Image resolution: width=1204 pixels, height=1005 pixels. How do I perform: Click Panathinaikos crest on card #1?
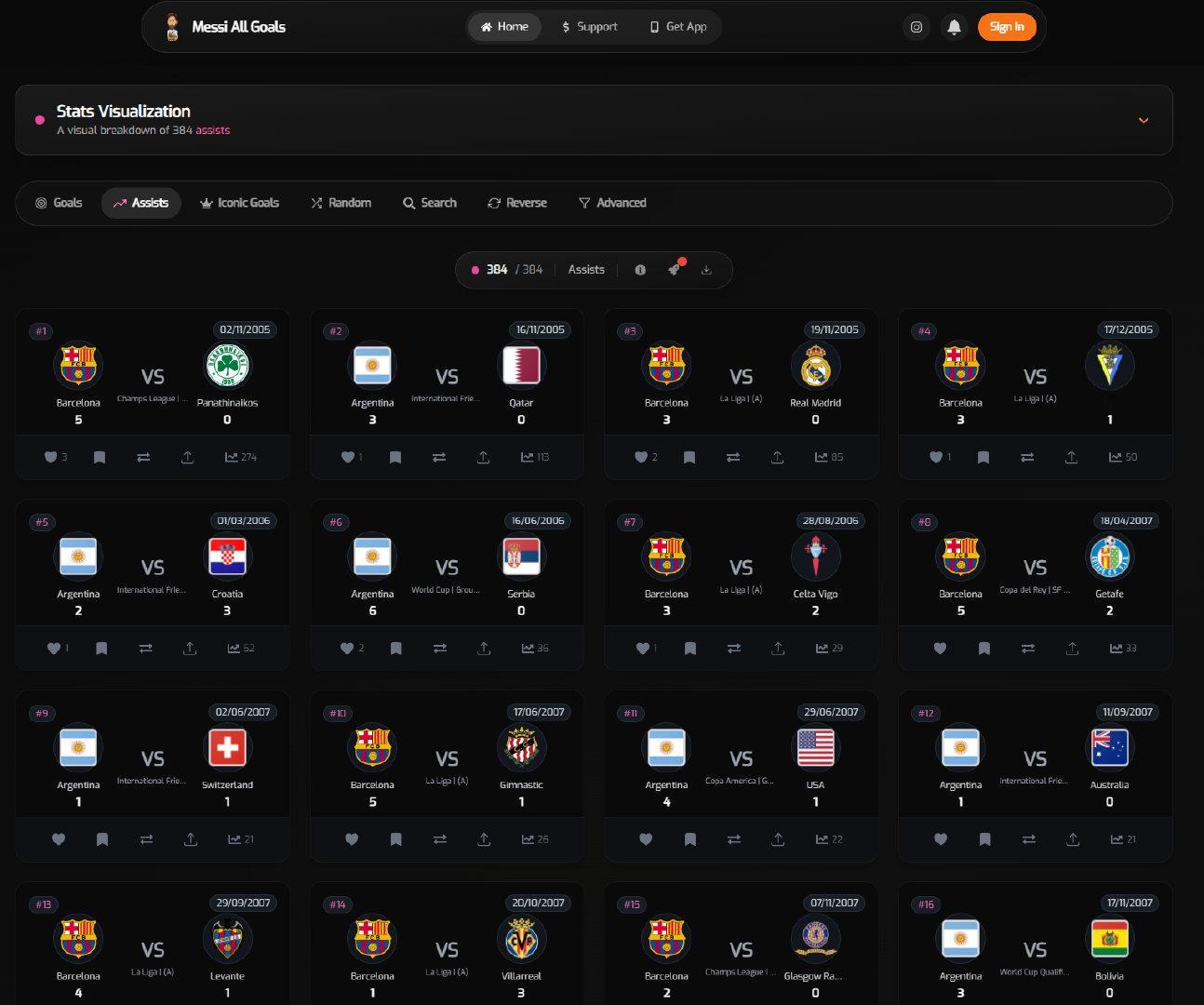point(227,366)
